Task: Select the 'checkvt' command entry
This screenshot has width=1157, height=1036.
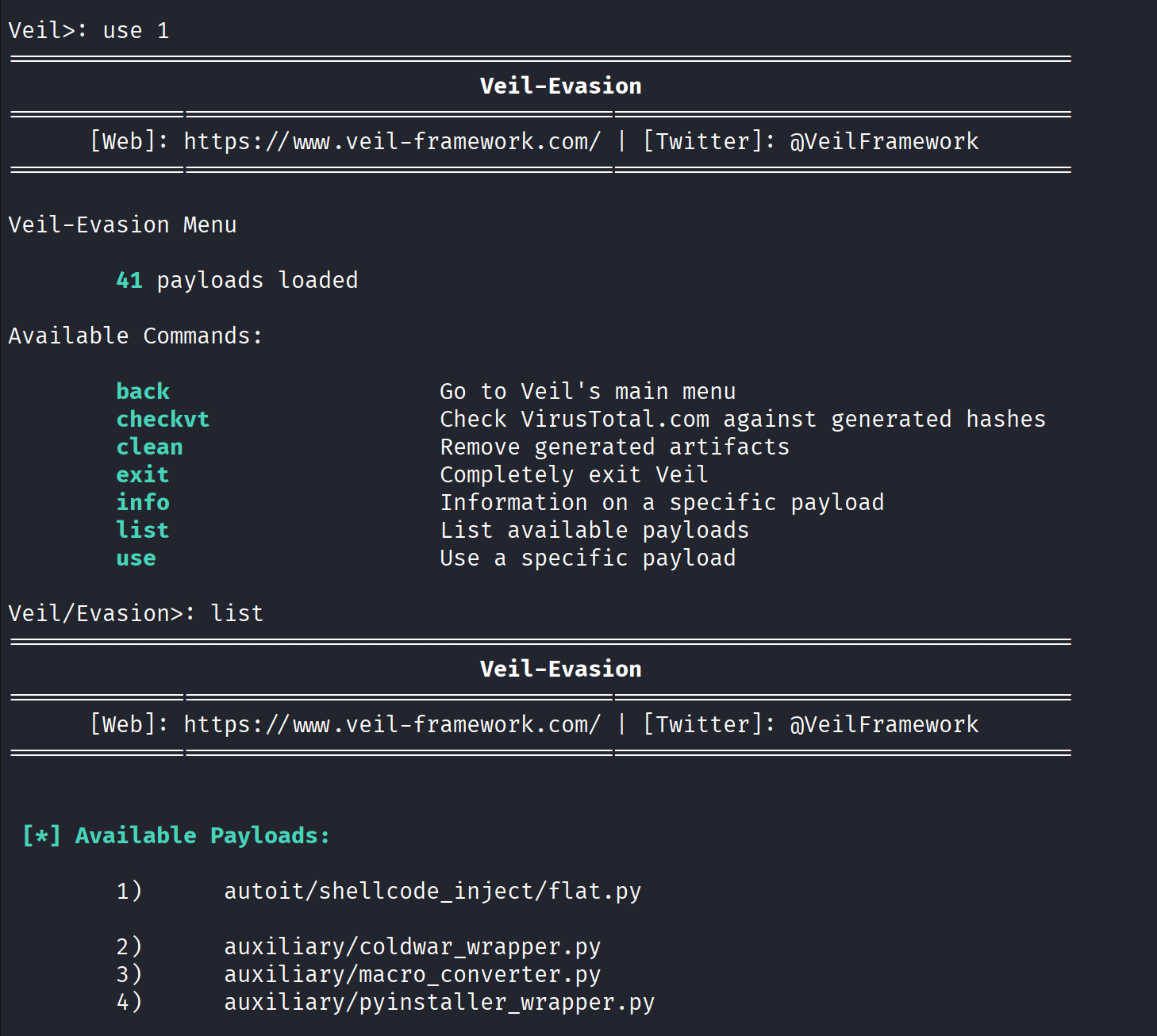Action: tap(163, 420)
